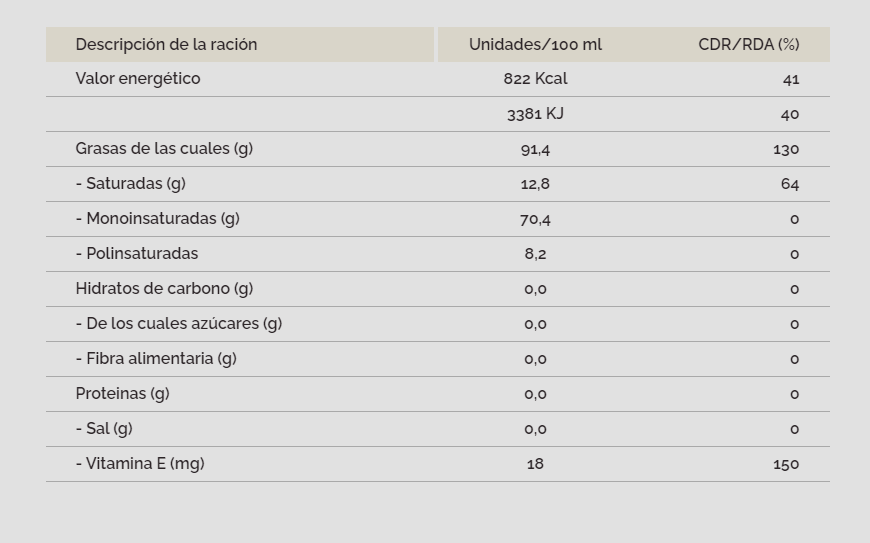Viewport: 870px width, 543px height.
Task: Click the "Descripción de la ración" column header
Action: pyautogui.click(x=166, y=44)
